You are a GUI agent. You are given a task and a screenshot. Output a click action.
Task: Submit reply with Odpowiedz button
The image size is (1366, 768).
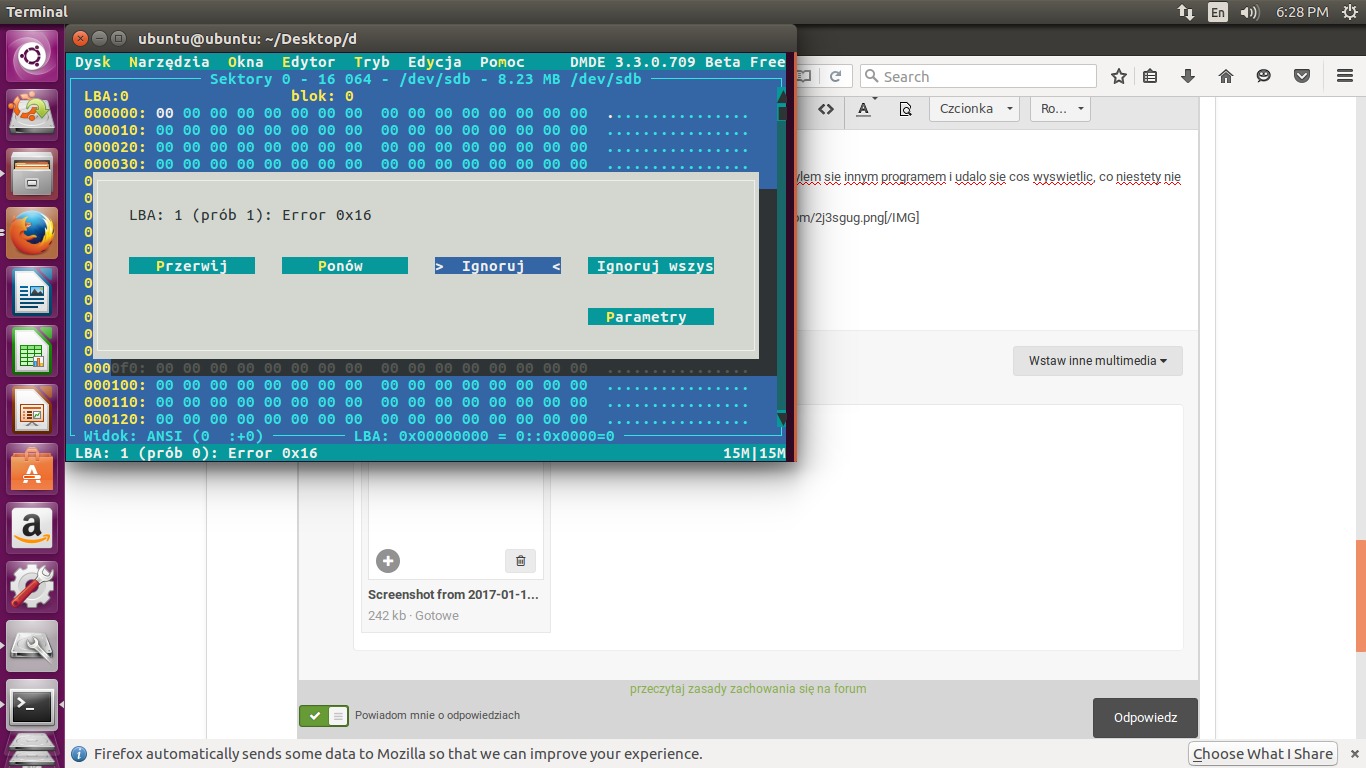pyautogui.click(x=1145, y=717)
